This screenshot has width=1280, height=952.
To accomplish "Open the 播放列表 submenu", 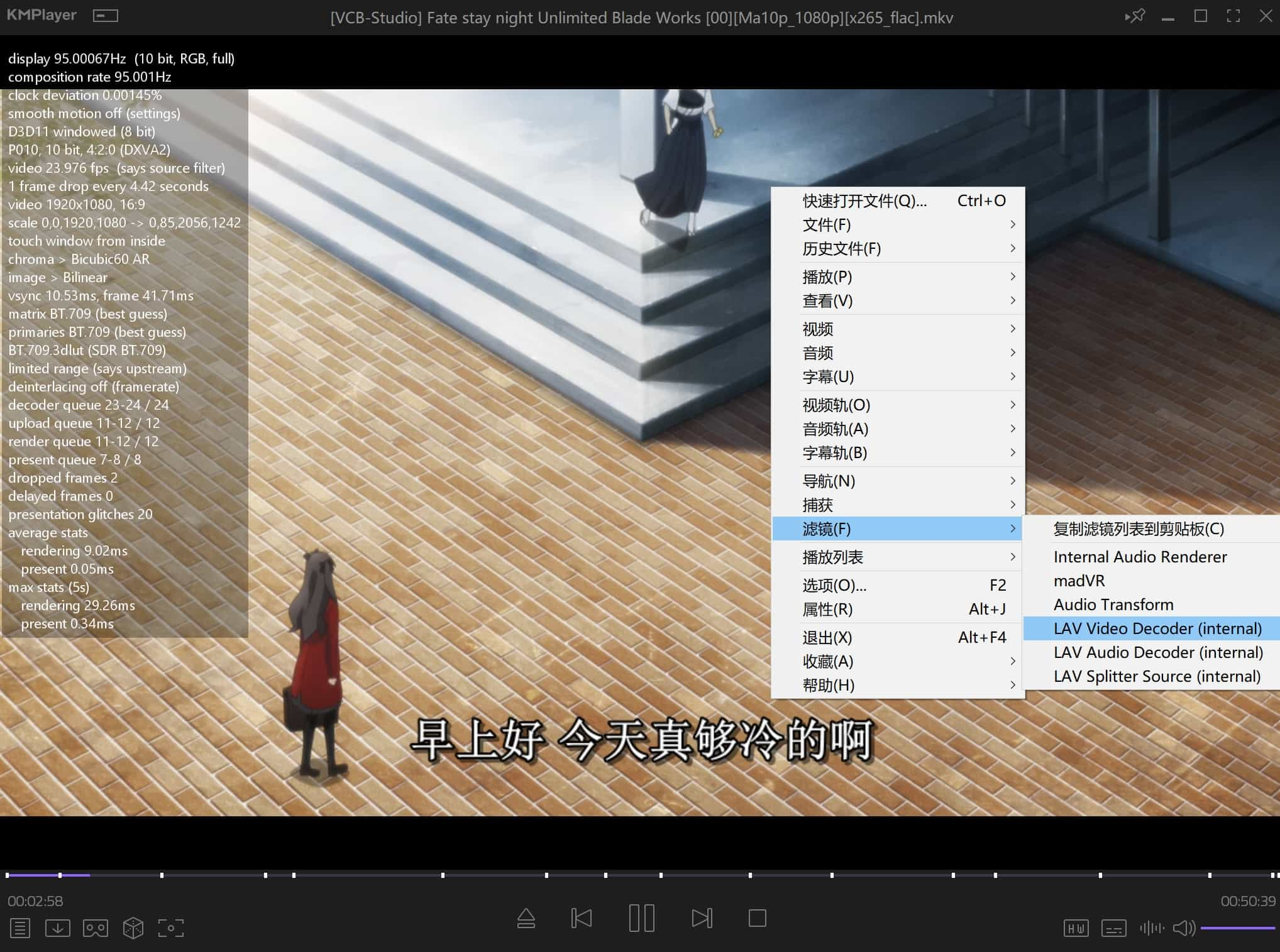I will coord(898,557).
